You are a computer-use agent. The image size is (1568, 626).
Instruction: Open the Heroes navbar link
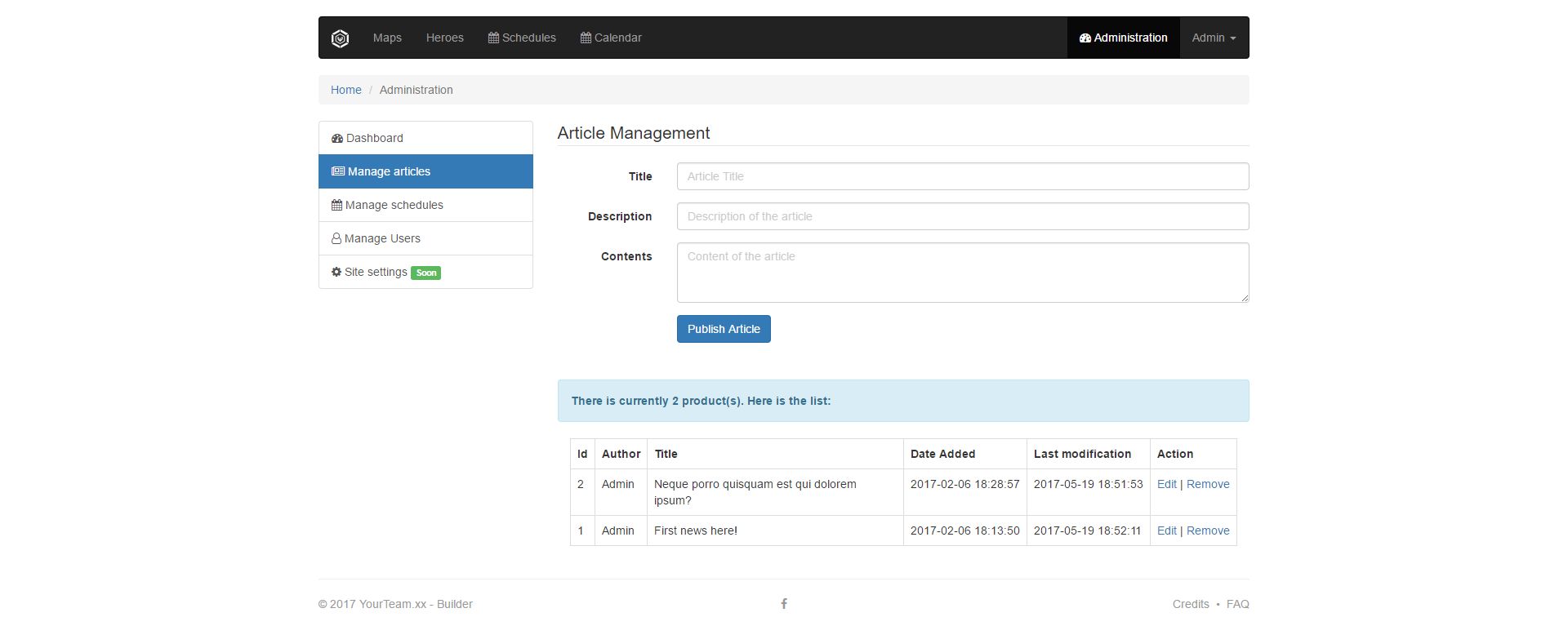(x=444, y=38)
